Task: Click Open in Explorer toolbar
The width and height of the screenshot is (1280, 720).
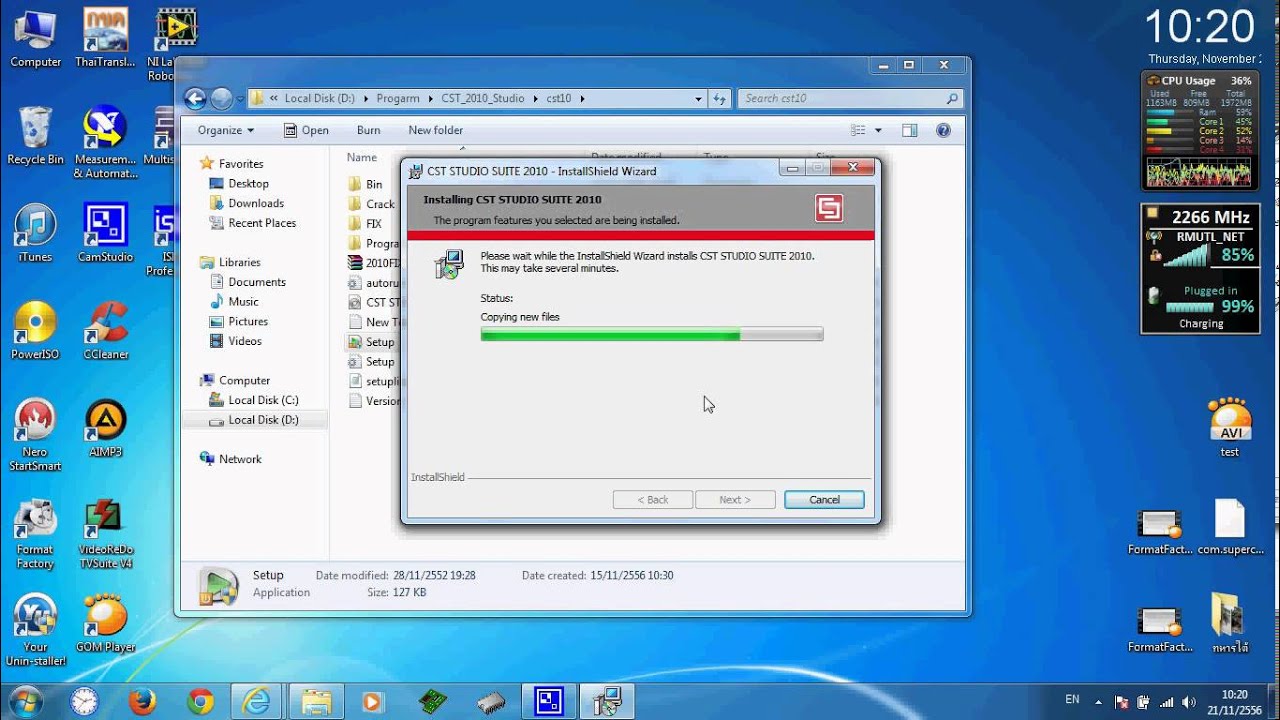Action: 306,130
